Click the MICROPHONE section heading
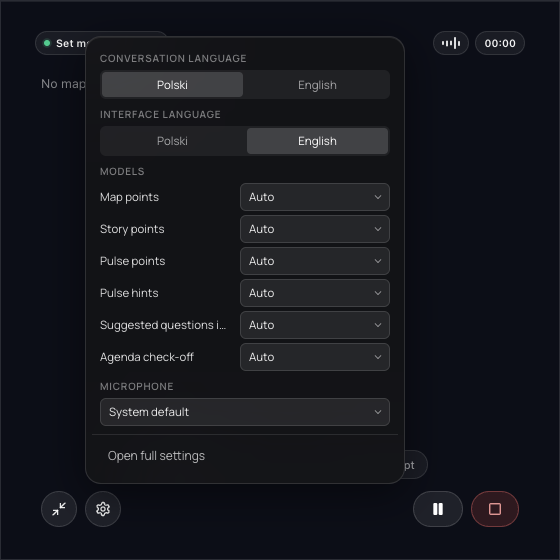Viewport: 560px width, 560px height. [x=136, y=386]
